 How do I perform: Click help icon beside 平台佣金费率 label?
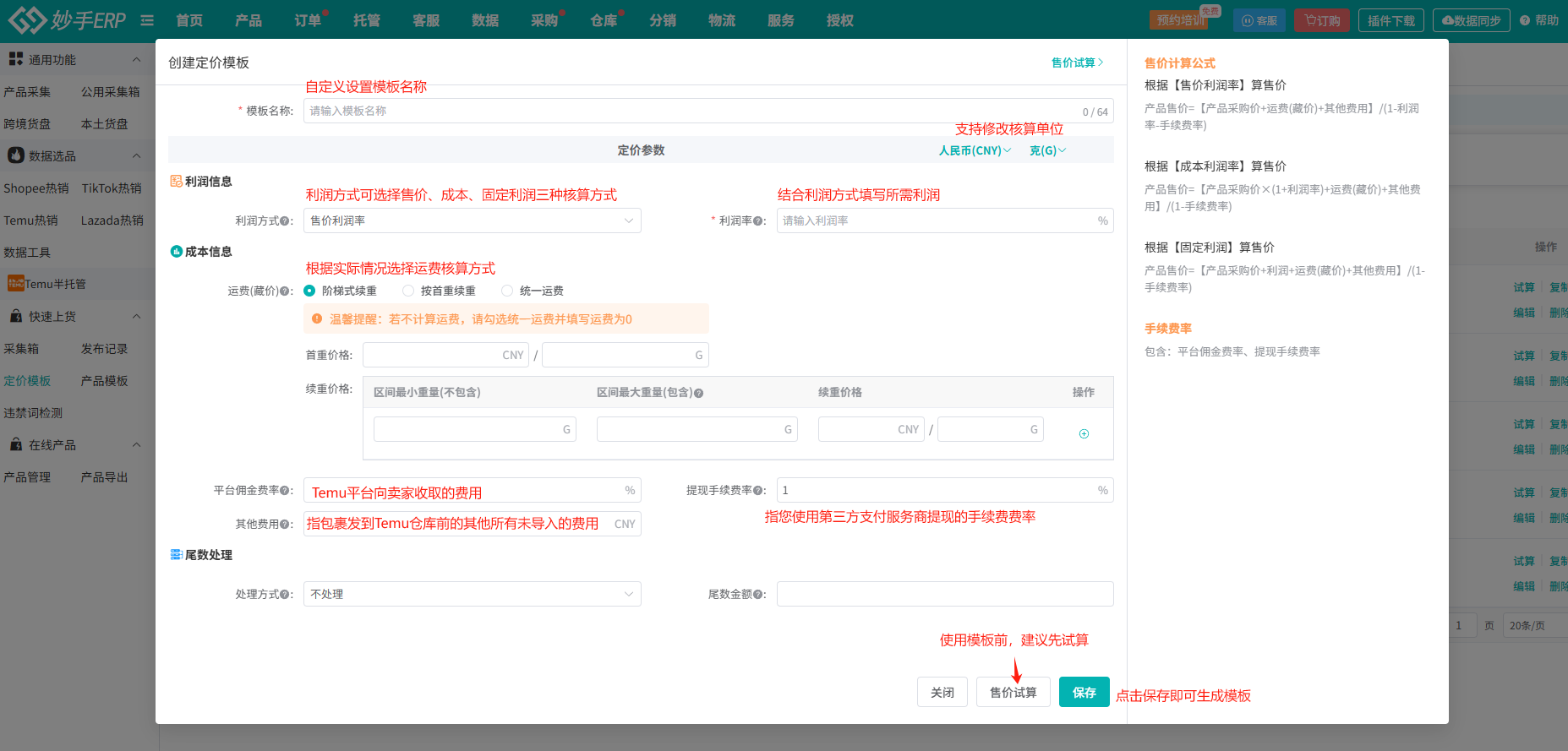pyautogui.click(x=285, y=491)
